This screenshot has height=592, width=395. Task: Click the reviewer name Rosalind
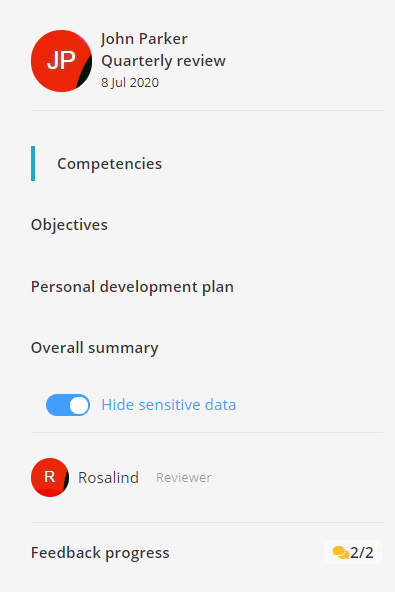click(108, 478)
